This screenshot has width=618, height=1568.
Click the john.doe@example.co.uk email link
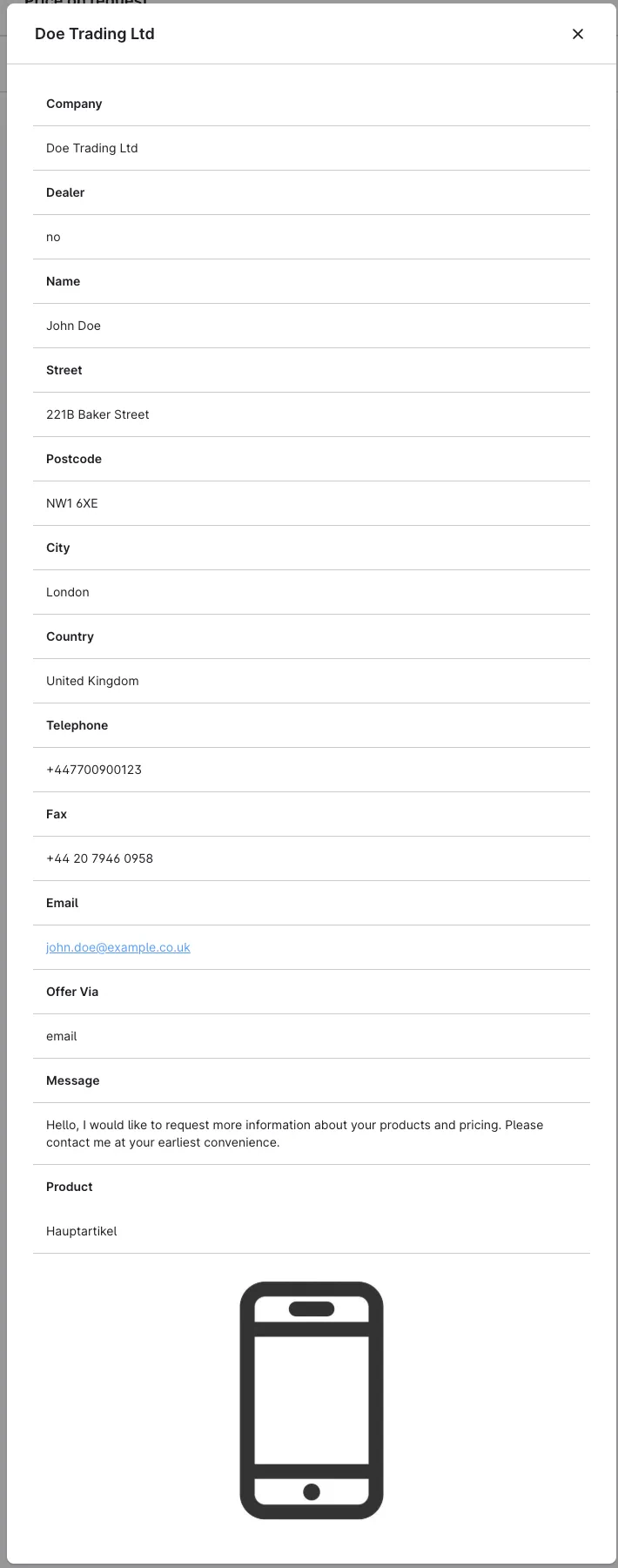(x=118, y=947)
